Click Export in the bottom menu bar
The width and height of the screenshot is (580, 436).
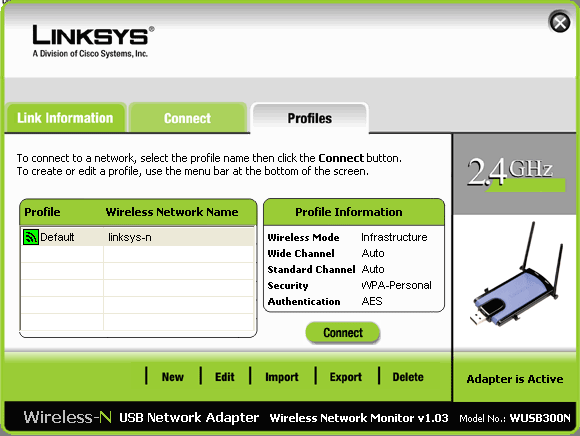coord(345,377)
